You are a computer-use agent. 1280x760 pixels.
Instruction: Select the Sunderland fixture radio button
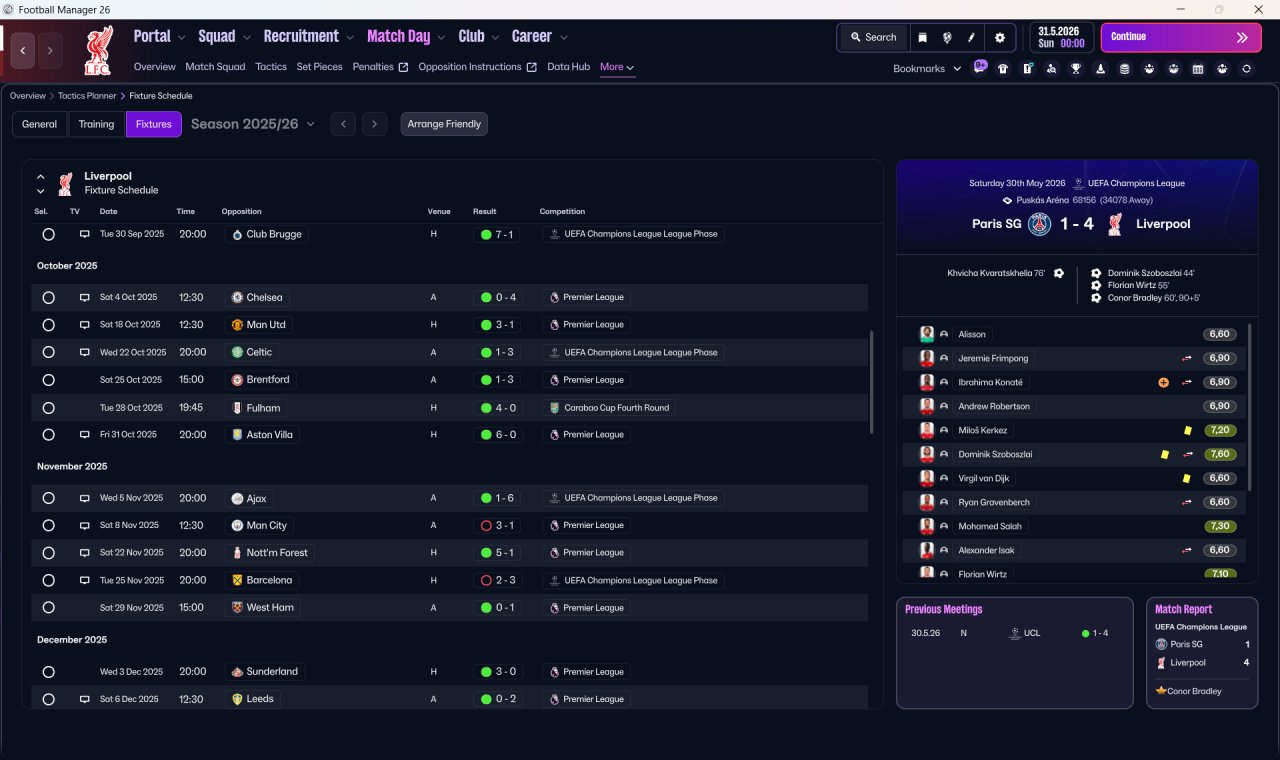[x=48, y=672]
